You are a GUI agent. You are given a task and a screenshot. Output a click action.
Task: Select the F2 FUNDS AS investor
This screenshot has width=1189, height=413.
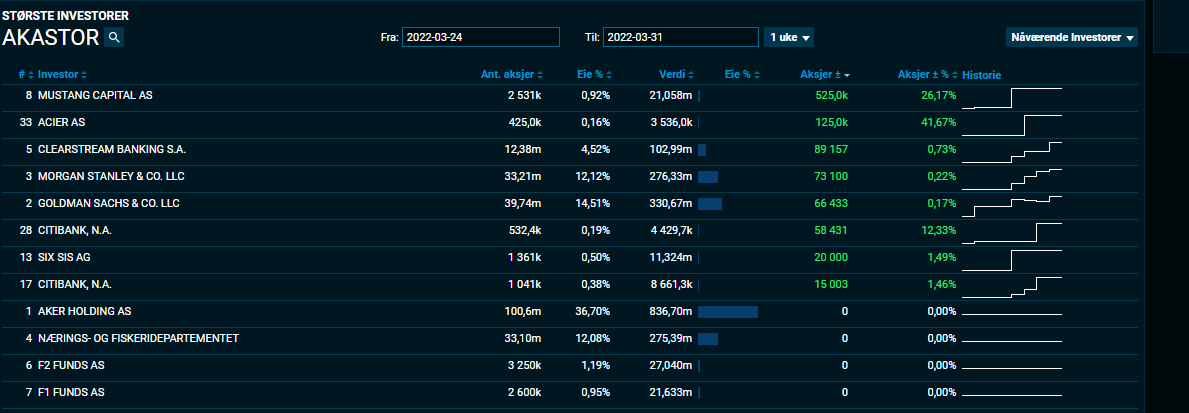coord(71,365)
